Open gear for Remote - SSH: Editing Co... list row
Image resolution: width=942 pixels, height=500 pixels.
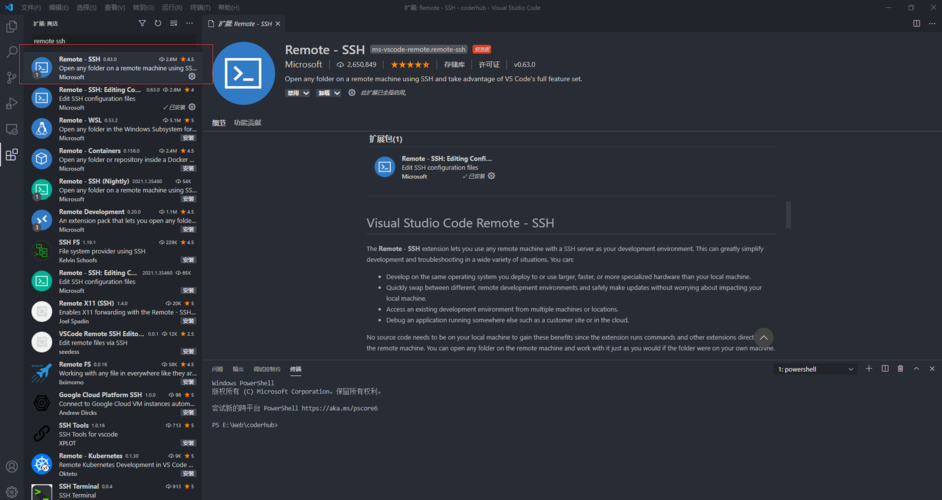192,107
